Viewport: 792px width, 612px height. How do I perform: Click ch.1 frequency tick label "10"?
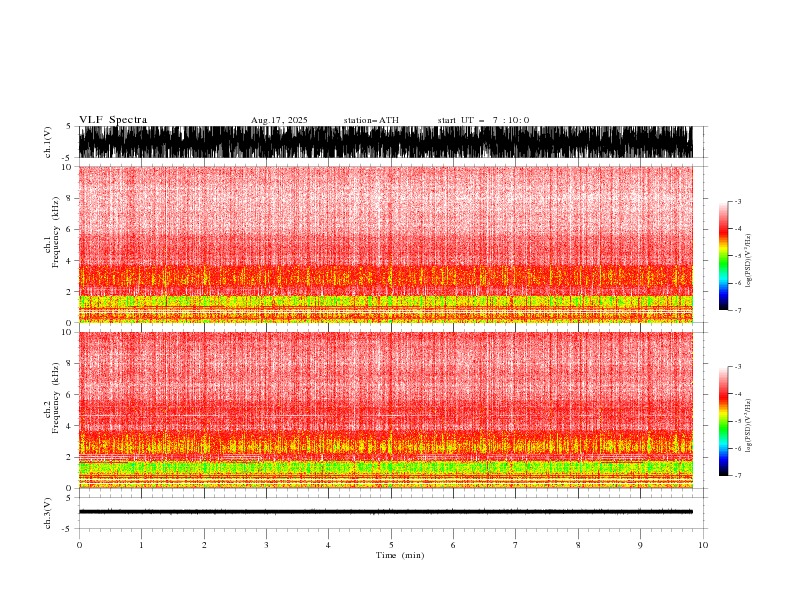[x=67, y=167]
